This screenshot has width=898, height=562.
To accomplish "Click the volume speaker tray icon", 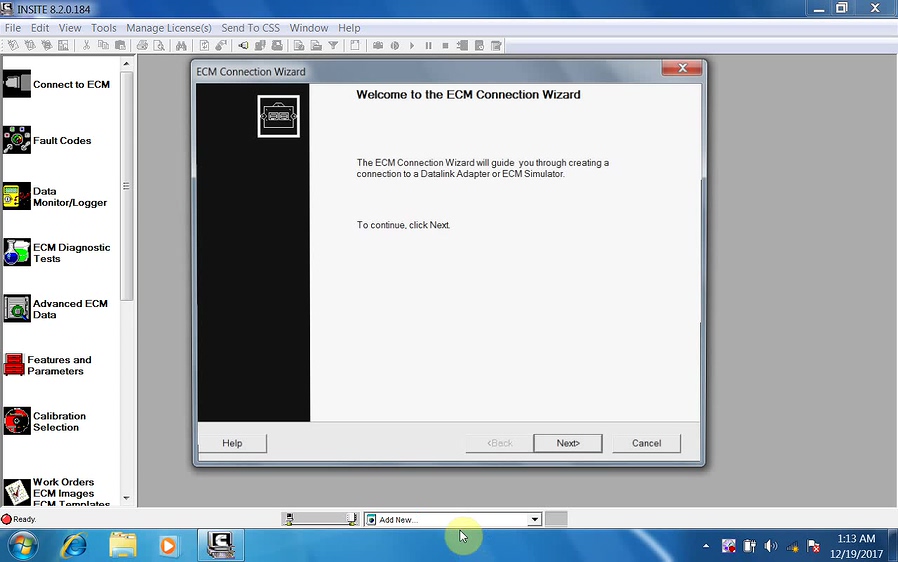I will click(771, 547).
